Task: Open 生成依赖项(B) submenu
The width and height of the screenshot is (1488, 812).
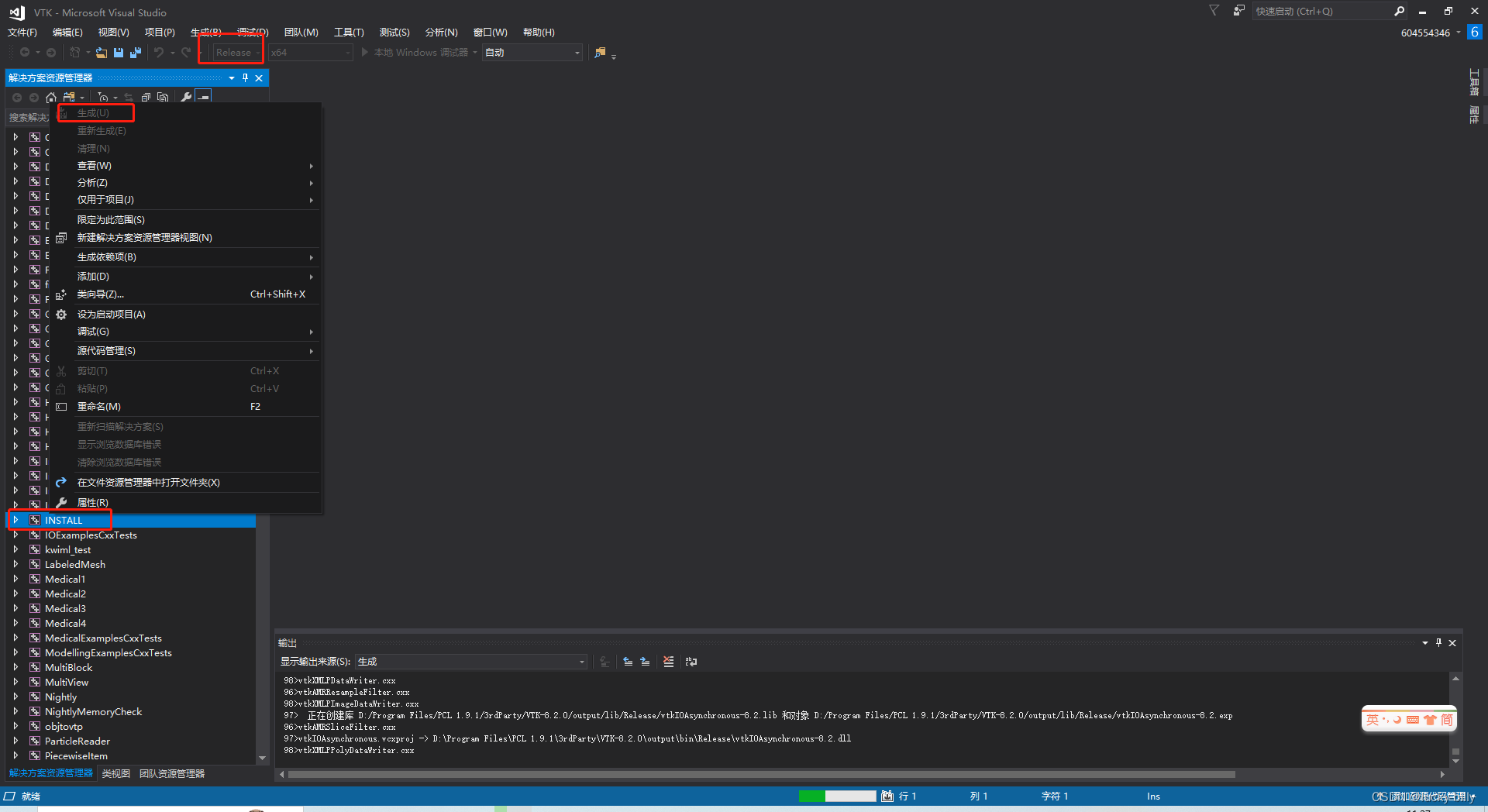Action: 186,257
